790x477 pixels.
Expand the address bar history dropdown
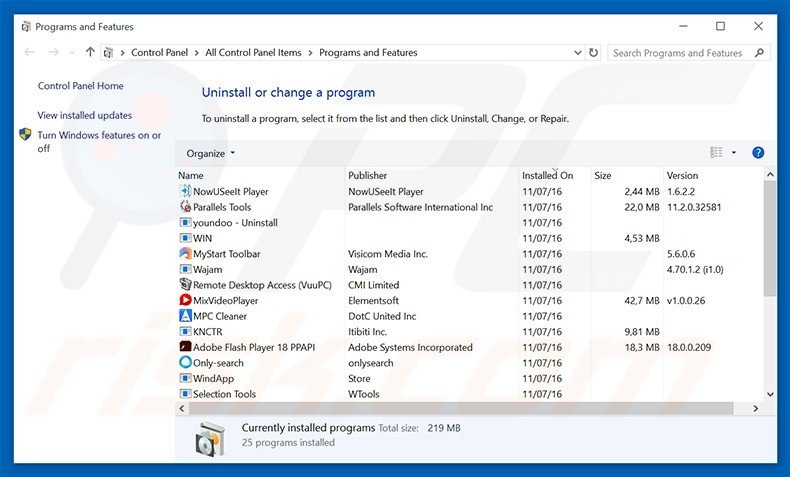pos(577,52)
